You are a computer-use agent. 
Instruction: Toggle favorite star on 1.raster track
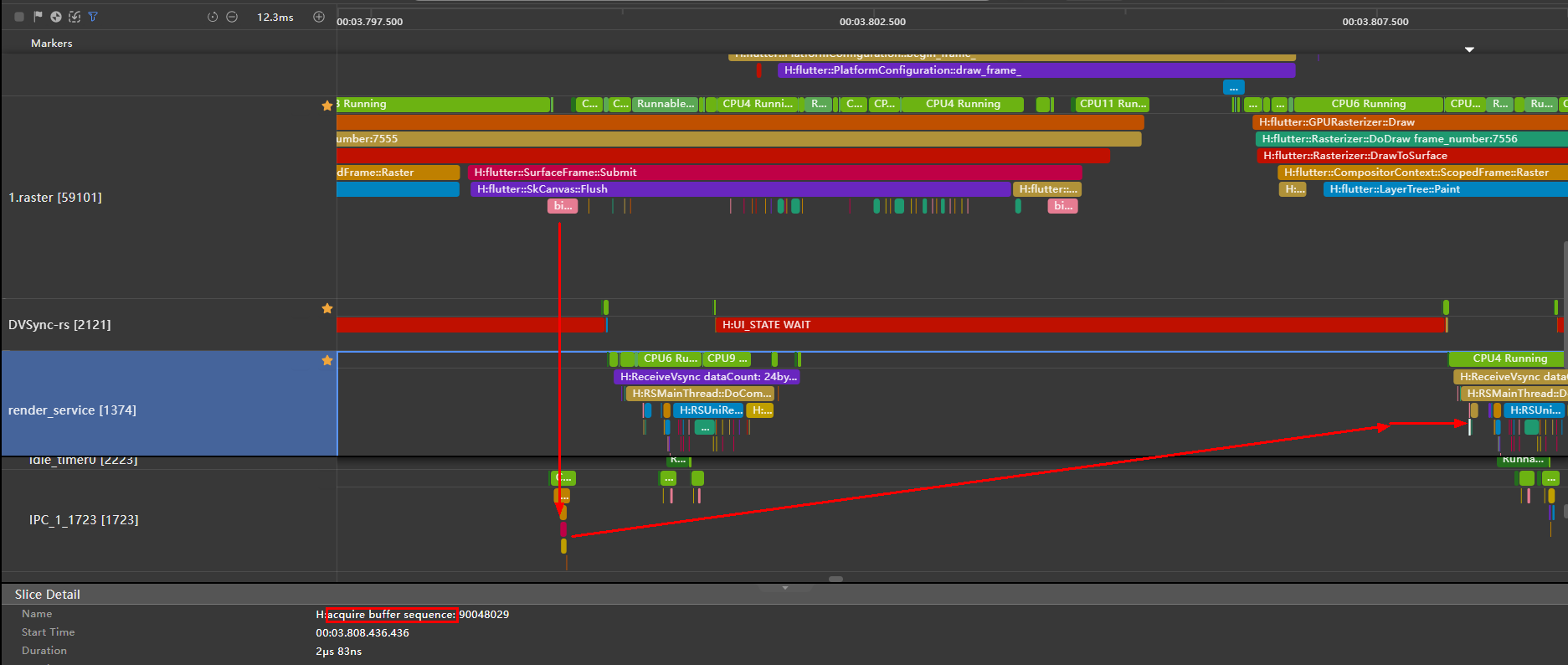pyautogui.click(x=327, y=106)
